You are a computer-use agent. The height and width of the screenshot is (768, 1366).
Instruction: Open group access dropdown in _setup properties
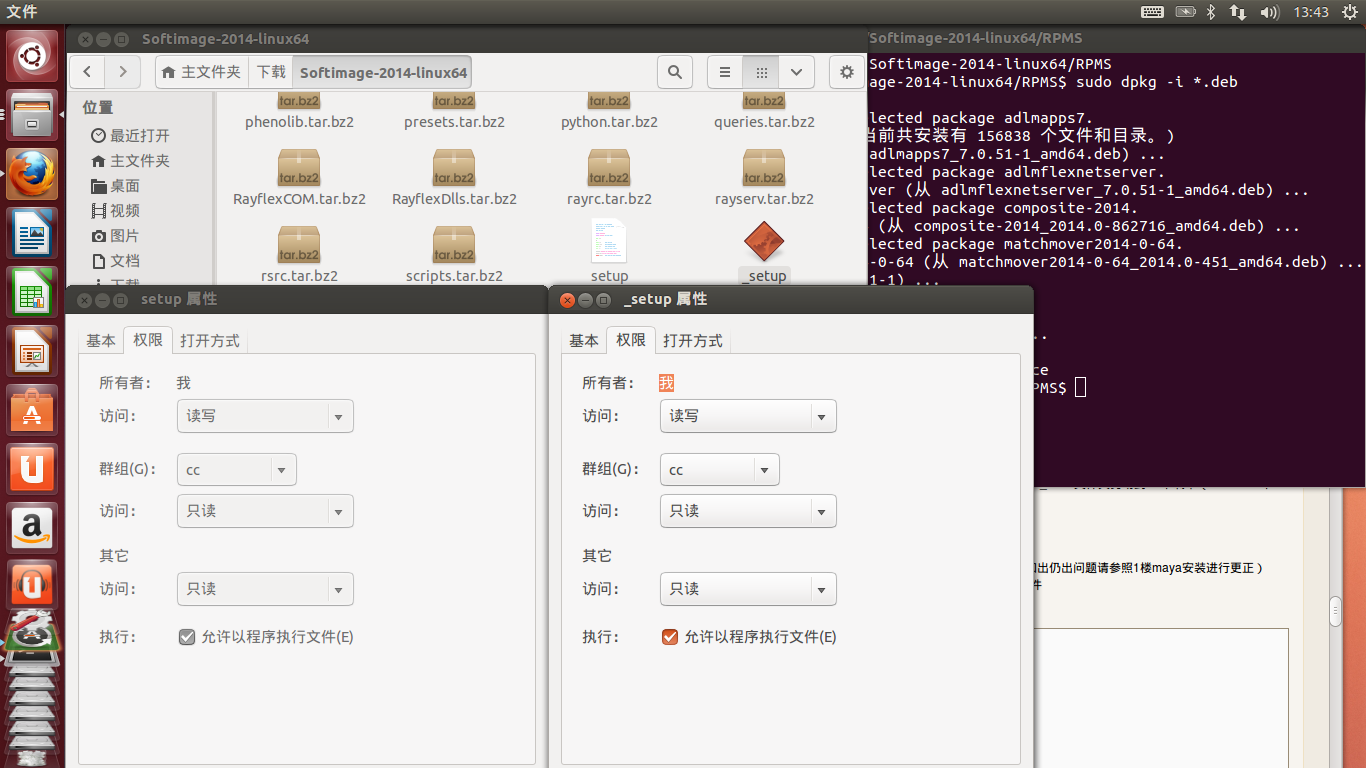[748, 511]
